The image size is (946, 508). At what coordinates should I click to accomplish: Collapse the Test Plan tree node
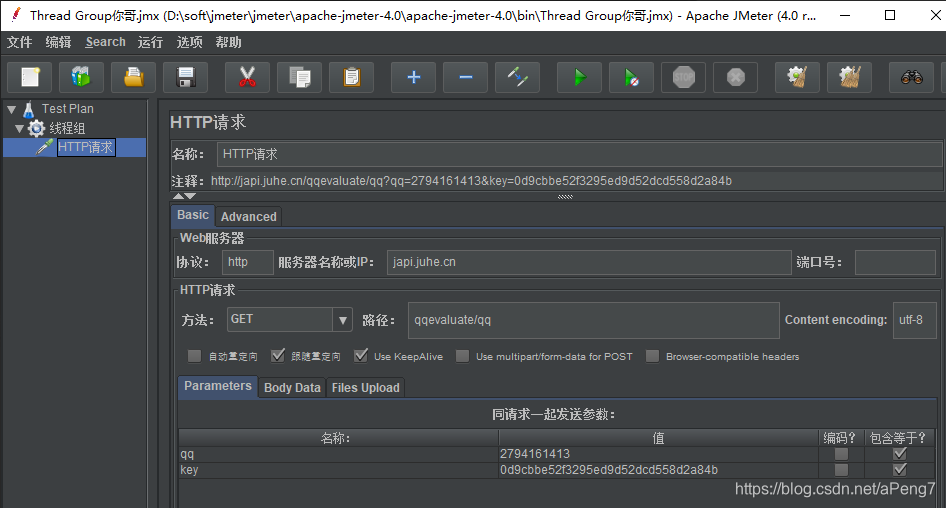(11, 109)
